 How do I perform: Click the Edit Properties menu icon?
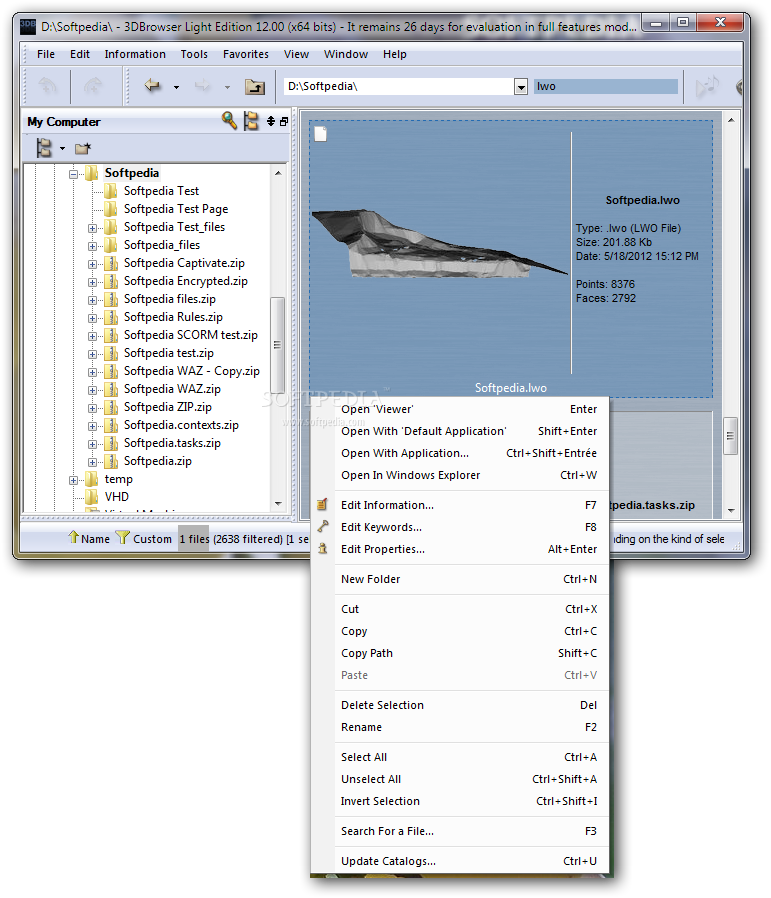click(x=322, y=549)
